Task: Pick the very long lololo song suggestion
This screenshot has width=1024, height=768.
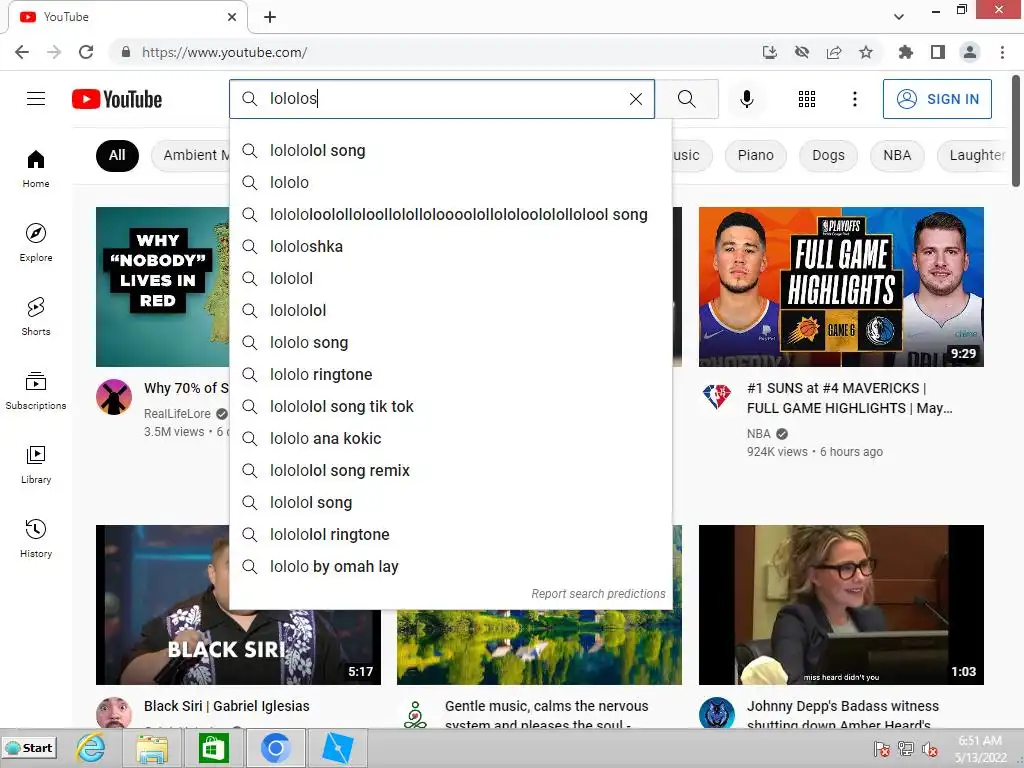Action: 451,215
